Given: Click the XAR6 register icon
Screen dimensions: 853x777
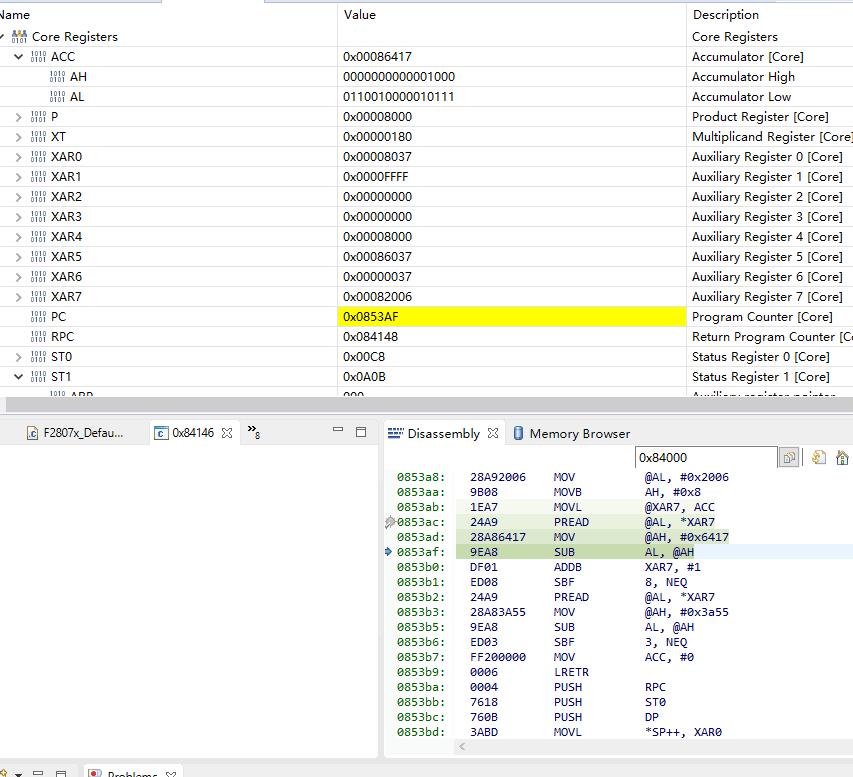Looking at the screenshot, I should click(x=39, y=276).
